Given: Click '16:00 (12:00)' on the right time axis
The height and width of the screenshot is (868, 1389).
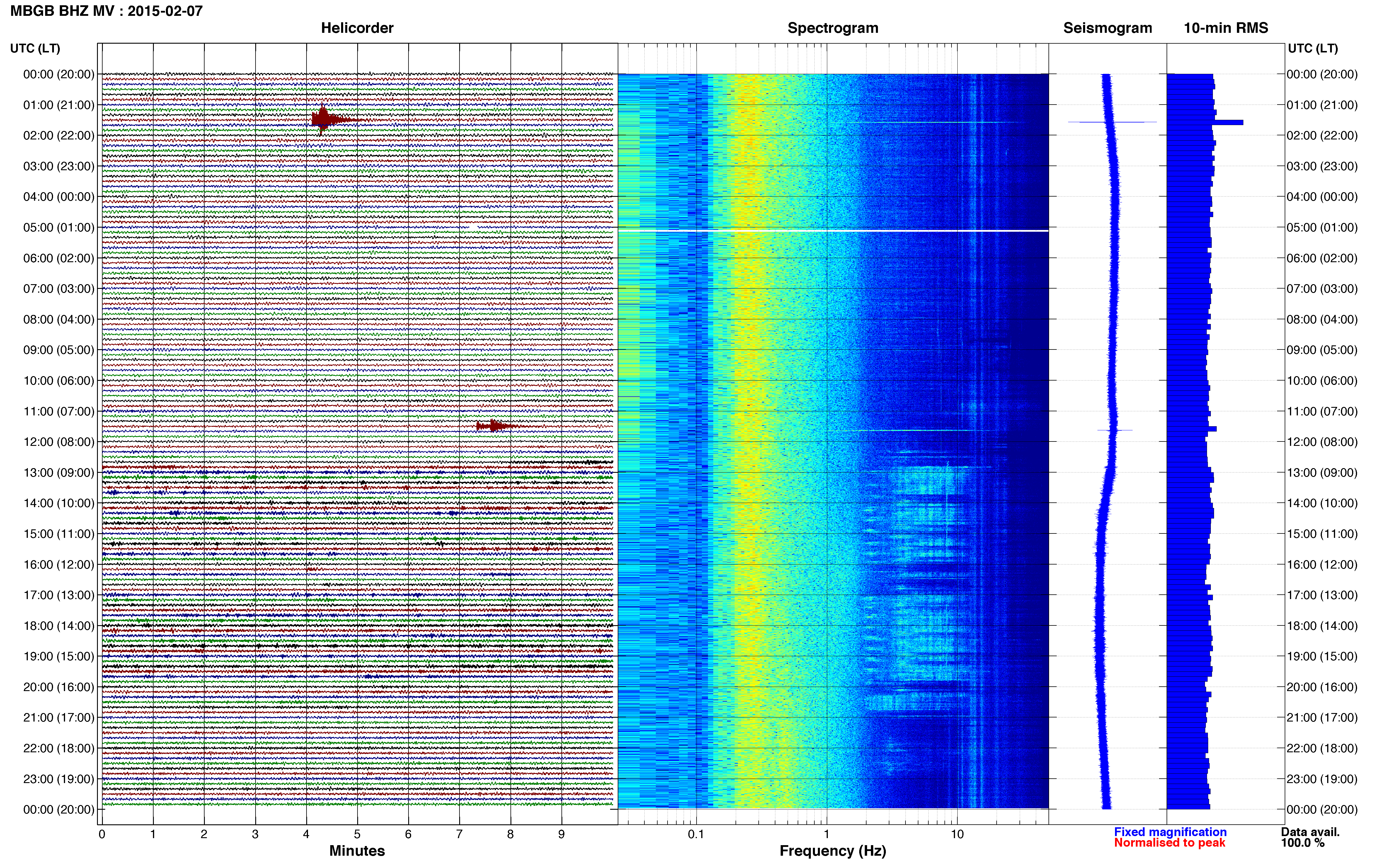Looking at the screenshot, I should pyautogui.click(x=1322, y=565).
